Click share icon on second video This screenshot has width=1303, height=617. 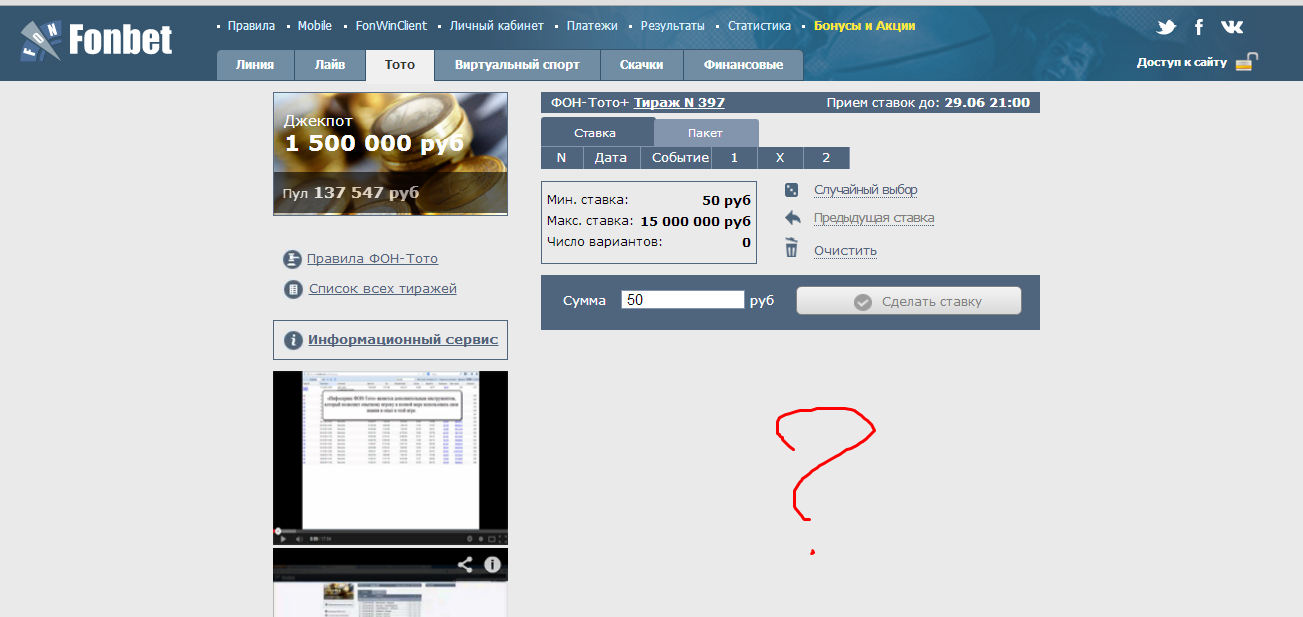point(465,564)
